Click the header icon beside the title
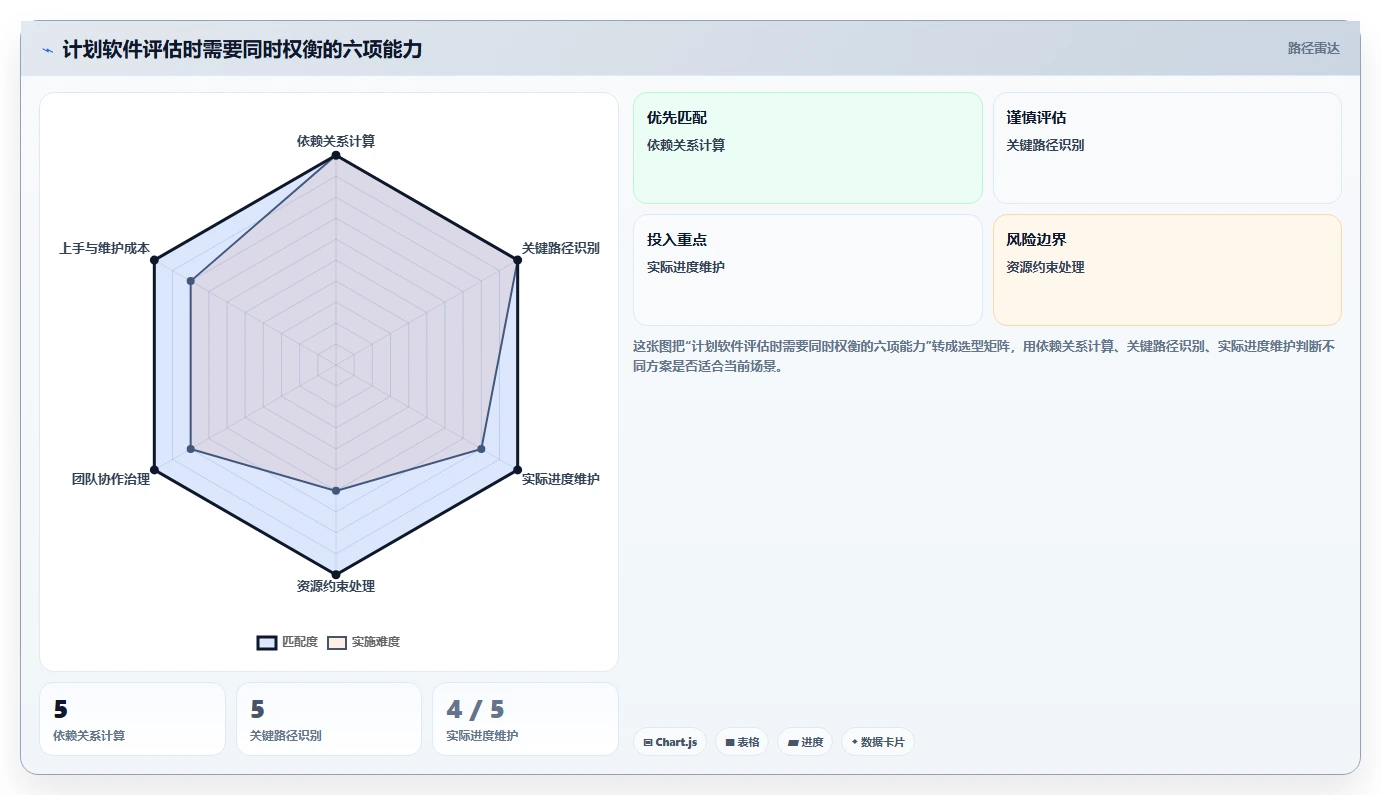This screenshot has height=795, width=1381. pos(47,49)
